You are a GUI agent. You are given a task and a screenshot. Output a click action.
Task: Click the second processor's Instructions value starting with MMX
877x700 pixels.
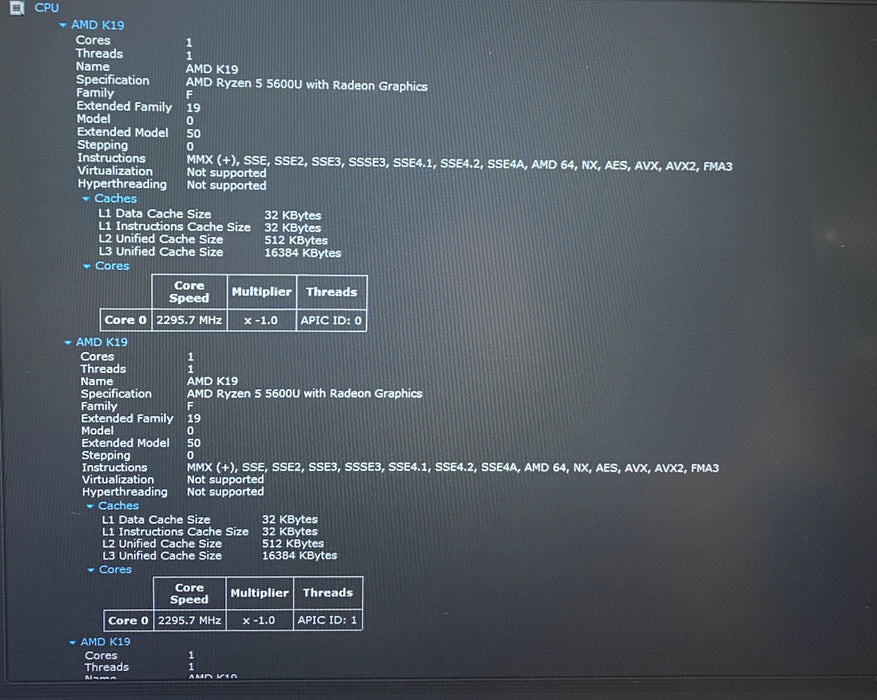[x=452, y=467]
